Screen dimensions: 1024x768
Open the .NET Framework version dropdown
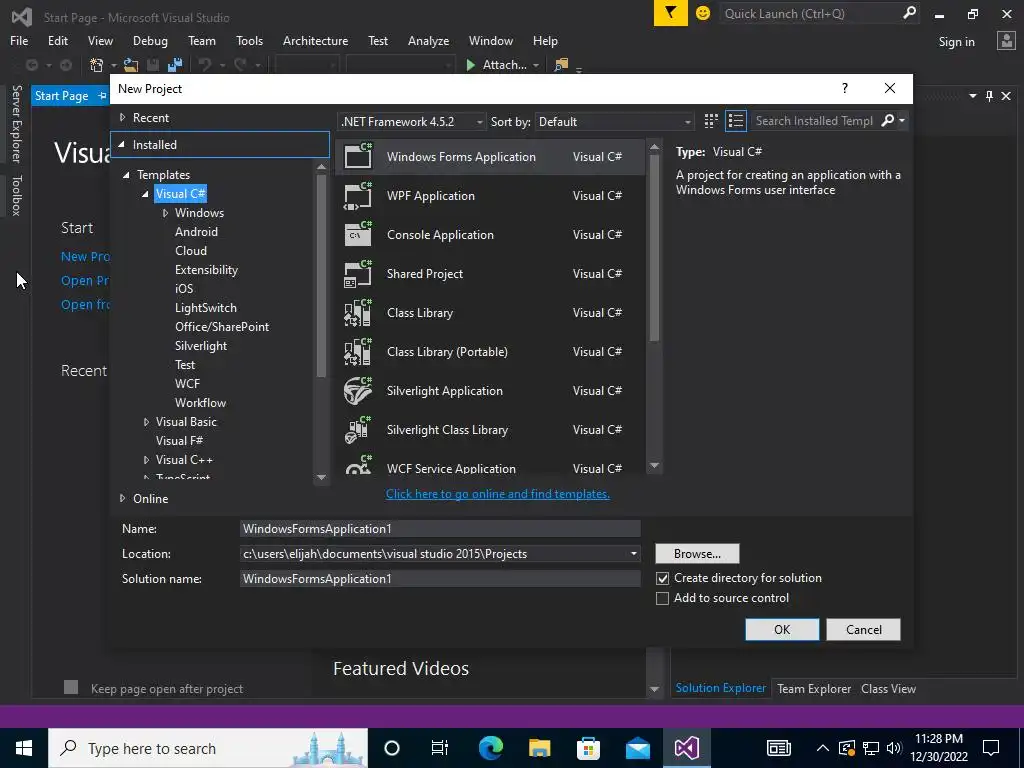point(412,121)
